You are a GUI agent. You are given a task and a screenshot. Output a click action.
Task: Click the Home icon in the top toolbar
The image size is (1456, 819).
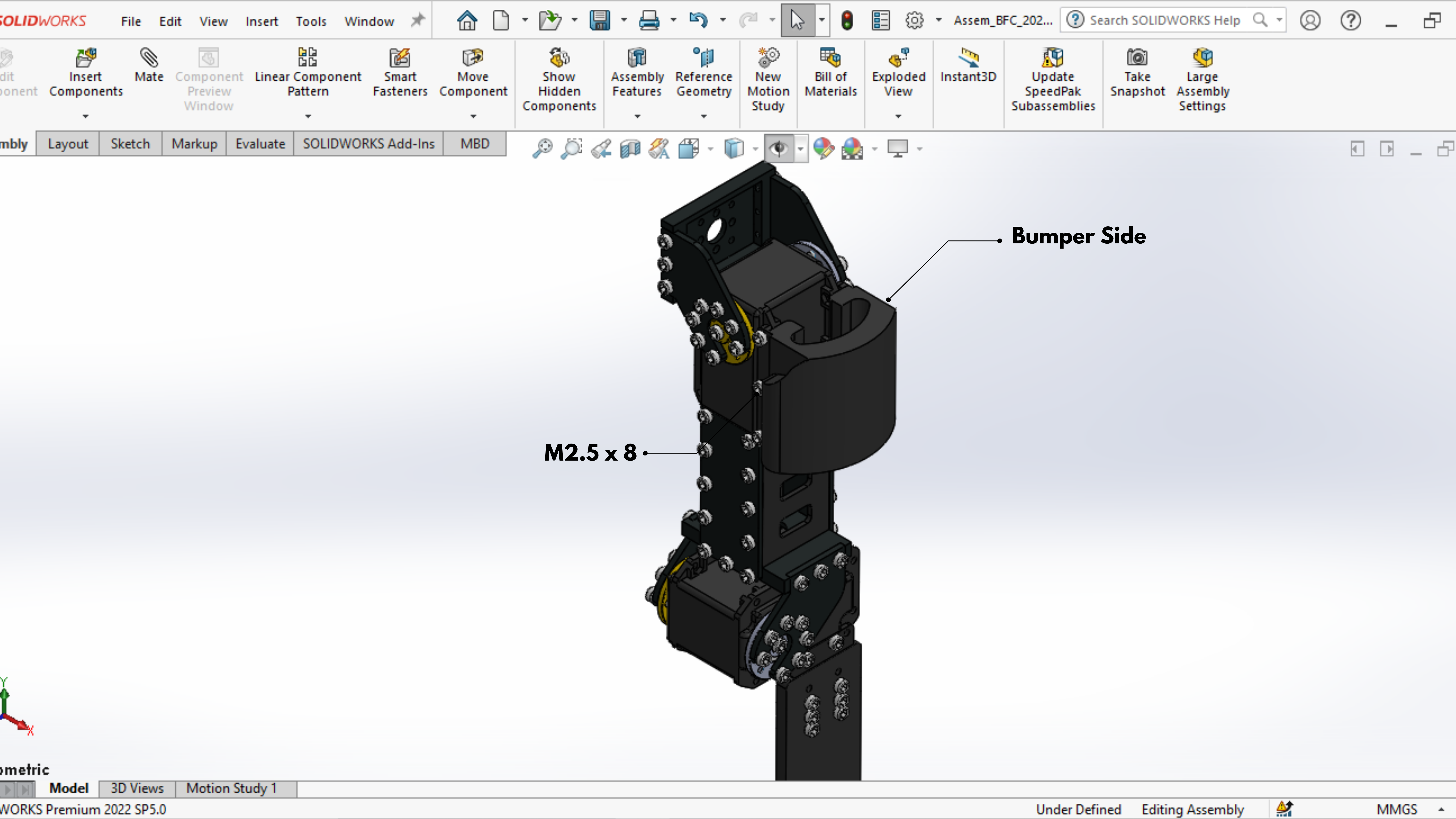467,20
